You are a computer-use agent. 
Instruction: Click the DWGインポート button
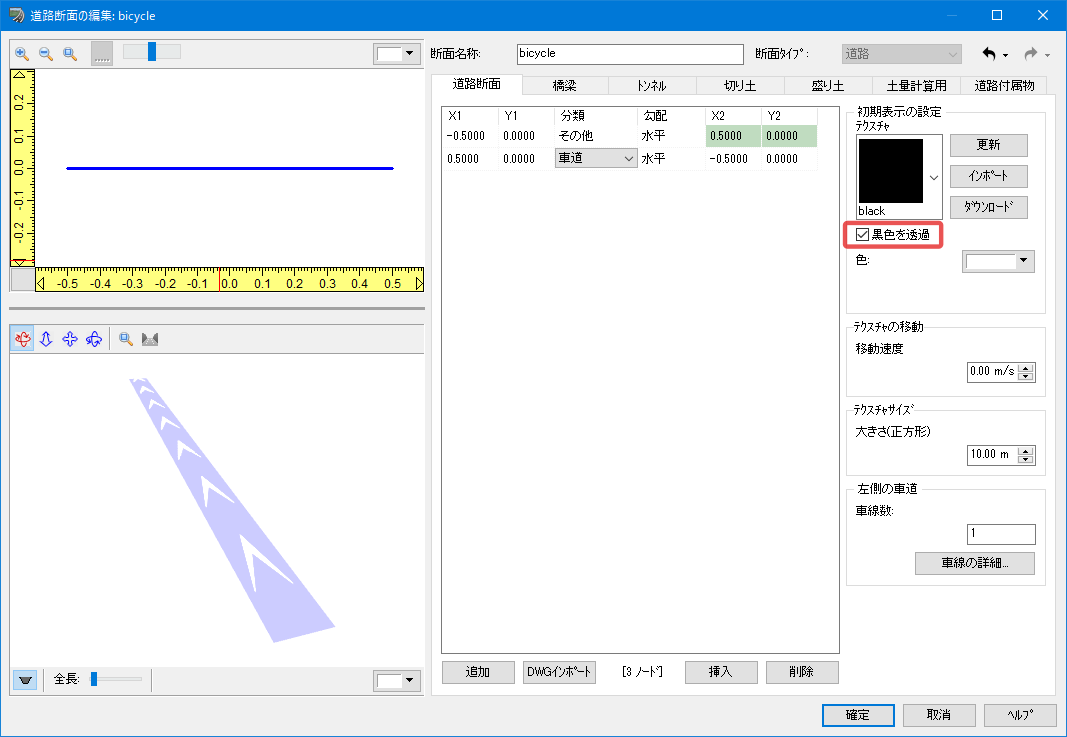point(559,672)
